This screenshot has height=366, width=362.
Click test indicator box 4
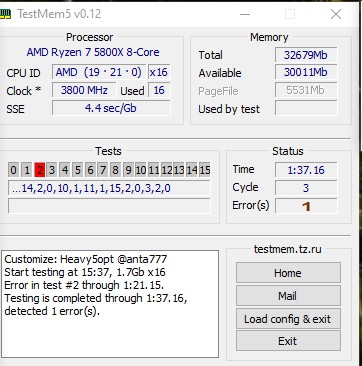point(65,170)
